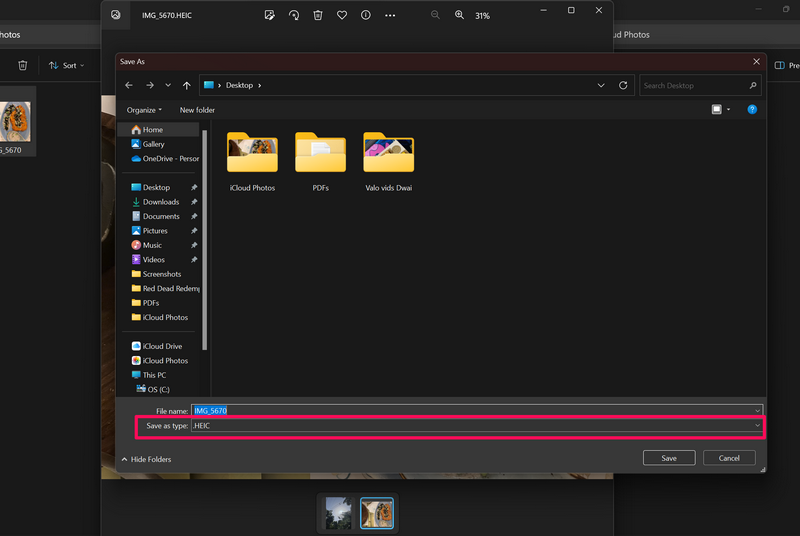Expand the Organize dropdown menu
The height and width of the screenshot is (536, 800).
tap(144, 110)
